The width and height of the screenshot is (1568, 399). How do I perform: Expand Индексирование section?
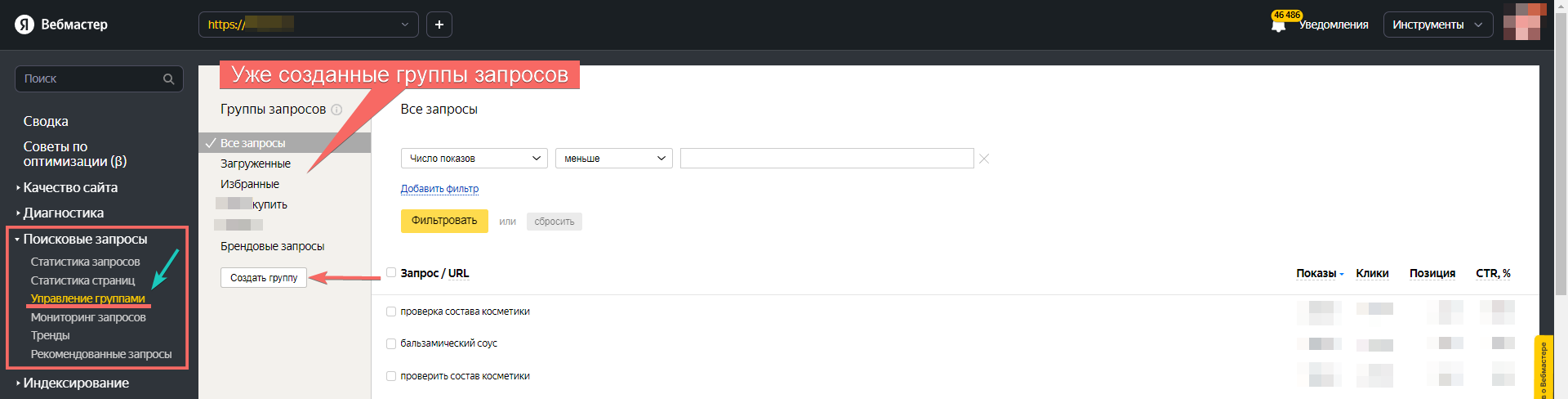(76, 383)
